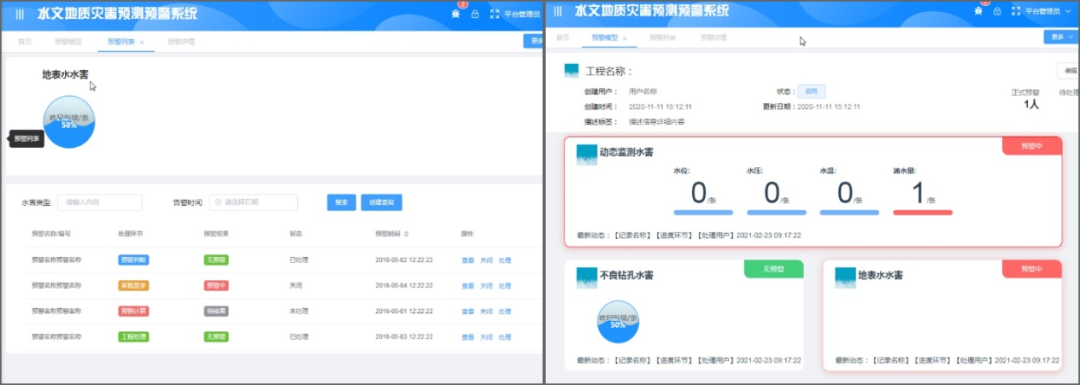
Task: Click 查看 for the 05-03 12:22:22 row
Action: (468, 337)
